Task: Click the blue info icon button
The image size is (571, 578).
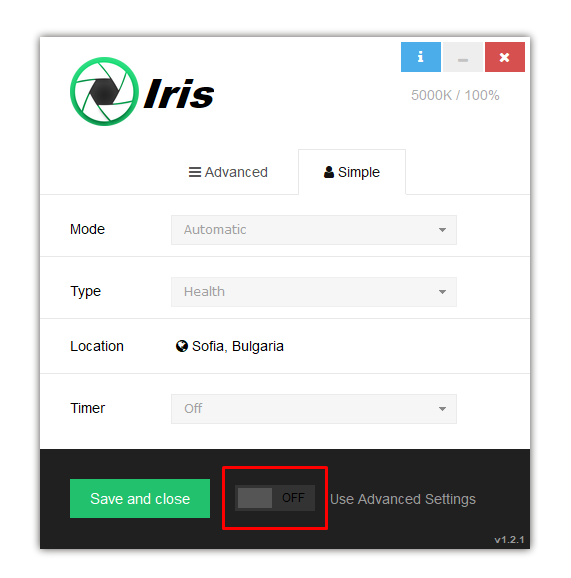Action: click(421, 57)
